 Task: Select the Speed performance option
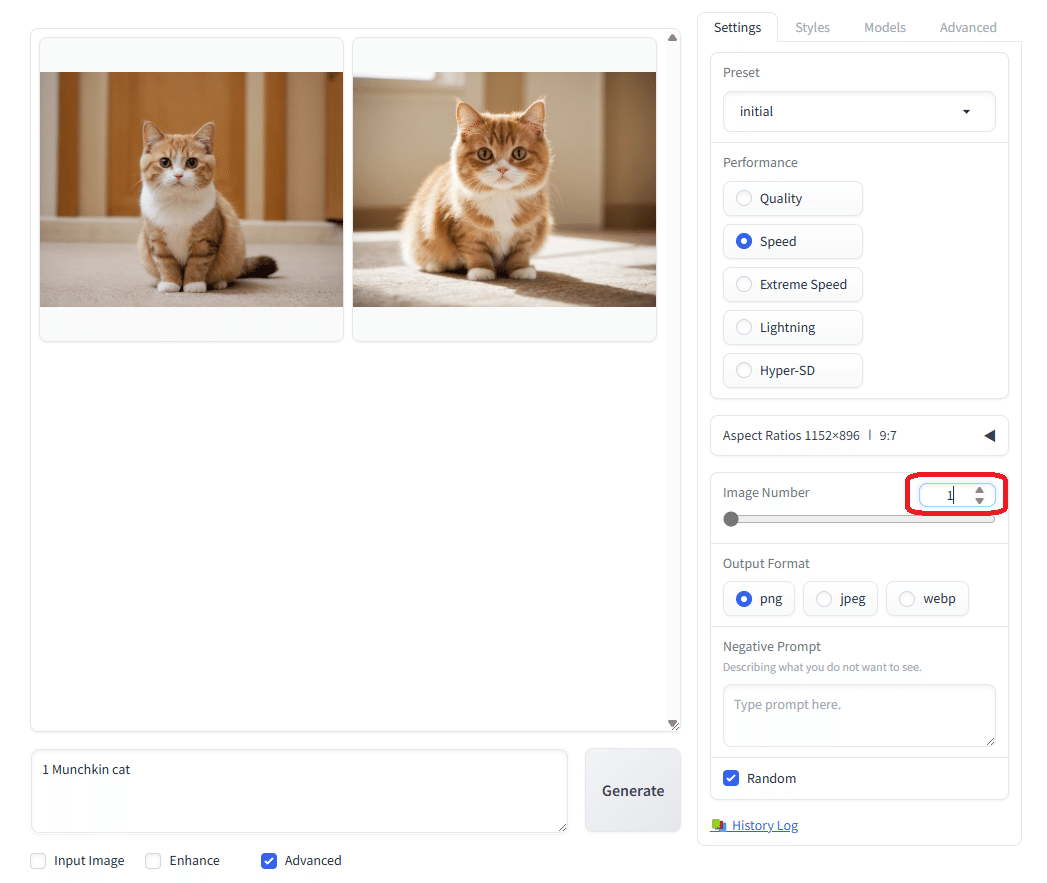tap(793, 241)
